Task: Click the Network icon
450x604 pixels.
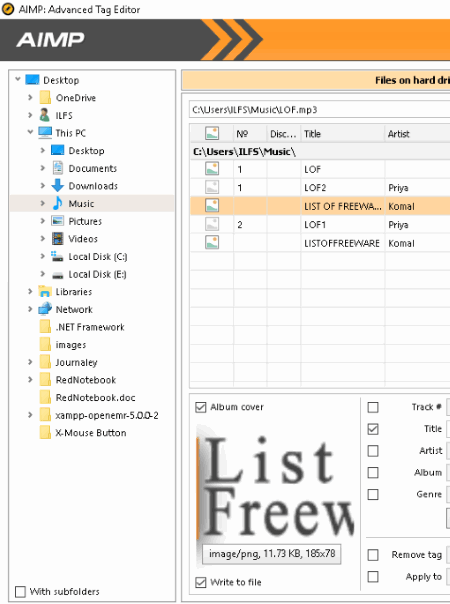Action: tap(45, 309)
